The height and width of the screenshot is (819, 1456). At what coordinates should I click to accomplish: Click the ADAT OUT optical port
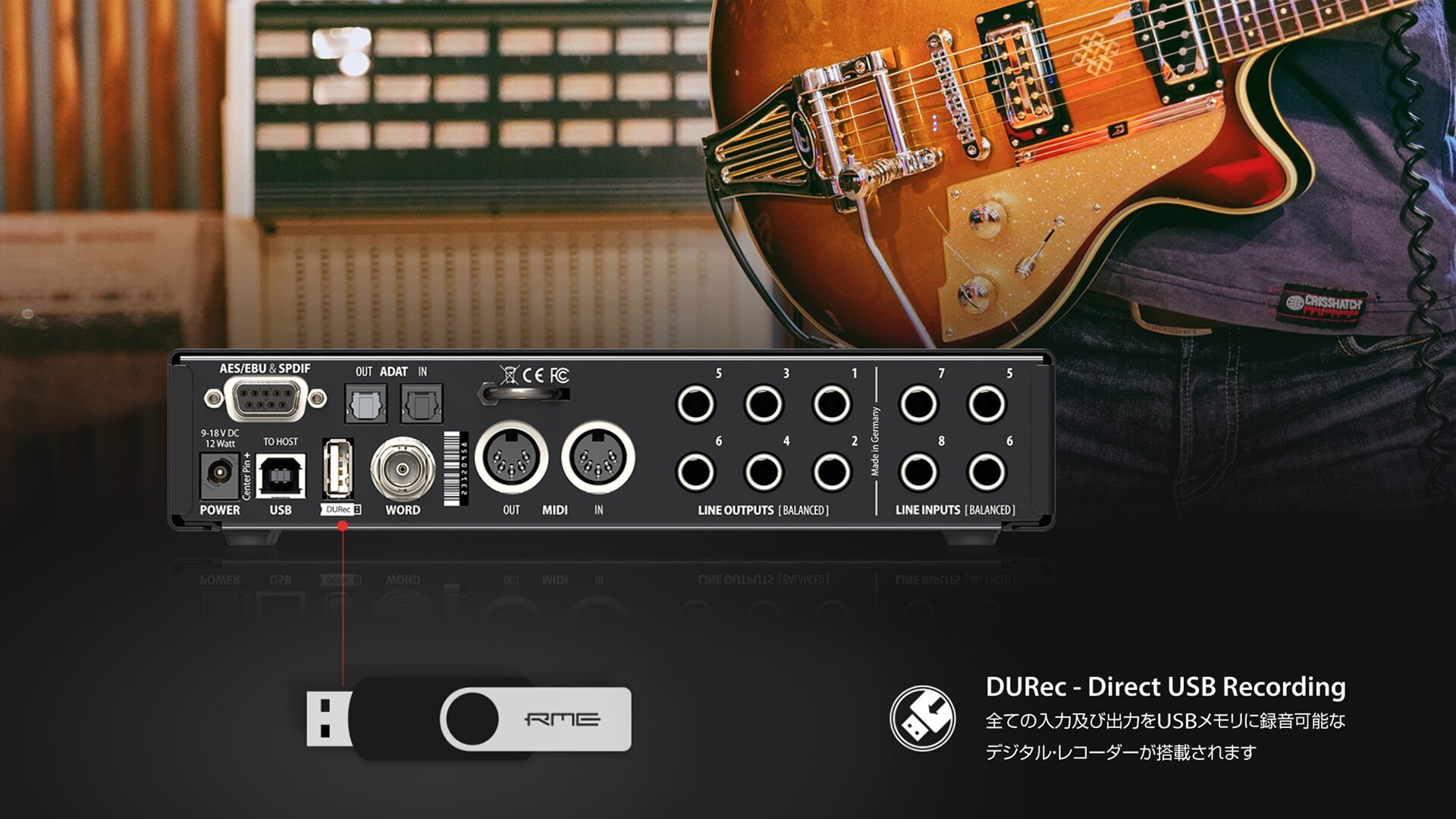click(366, 404)
